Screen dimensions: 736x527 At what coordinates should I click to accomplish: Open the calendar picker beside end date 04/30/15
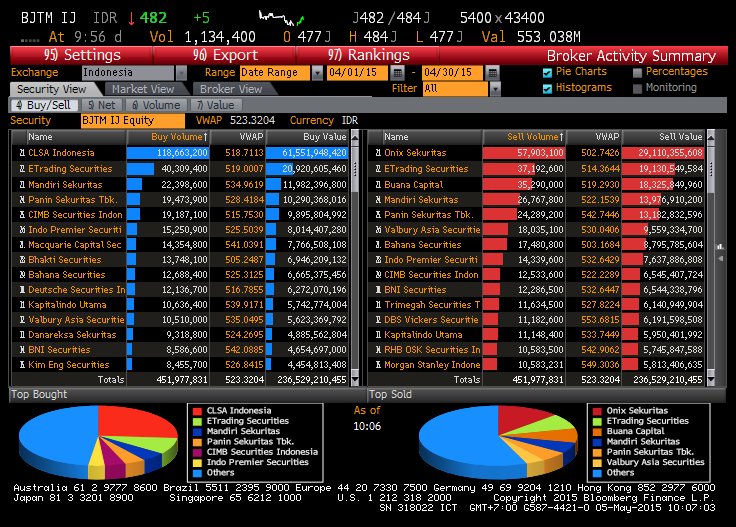(491, 73)
